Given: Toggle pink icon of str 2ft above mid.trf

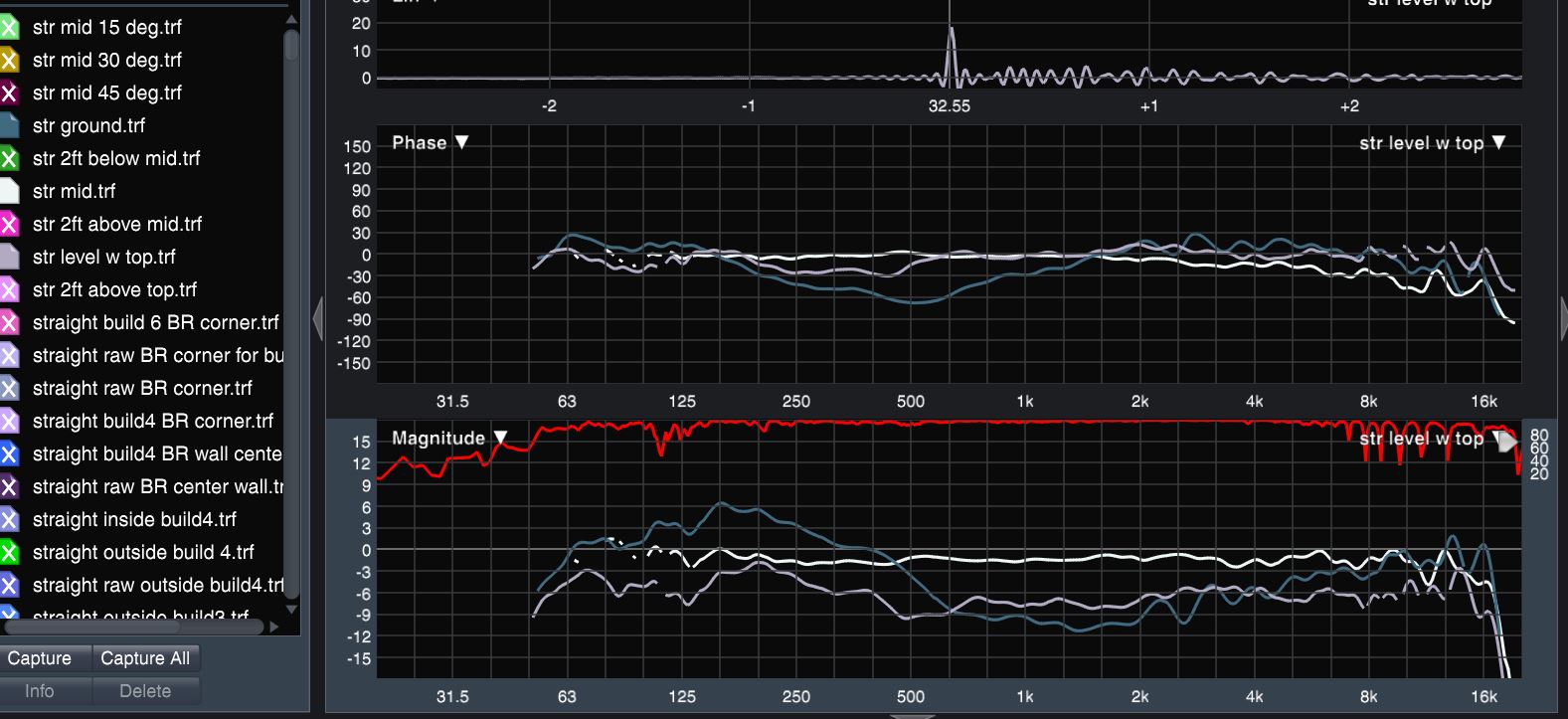Looking at the screenshot, I should [x=9, y=224].
